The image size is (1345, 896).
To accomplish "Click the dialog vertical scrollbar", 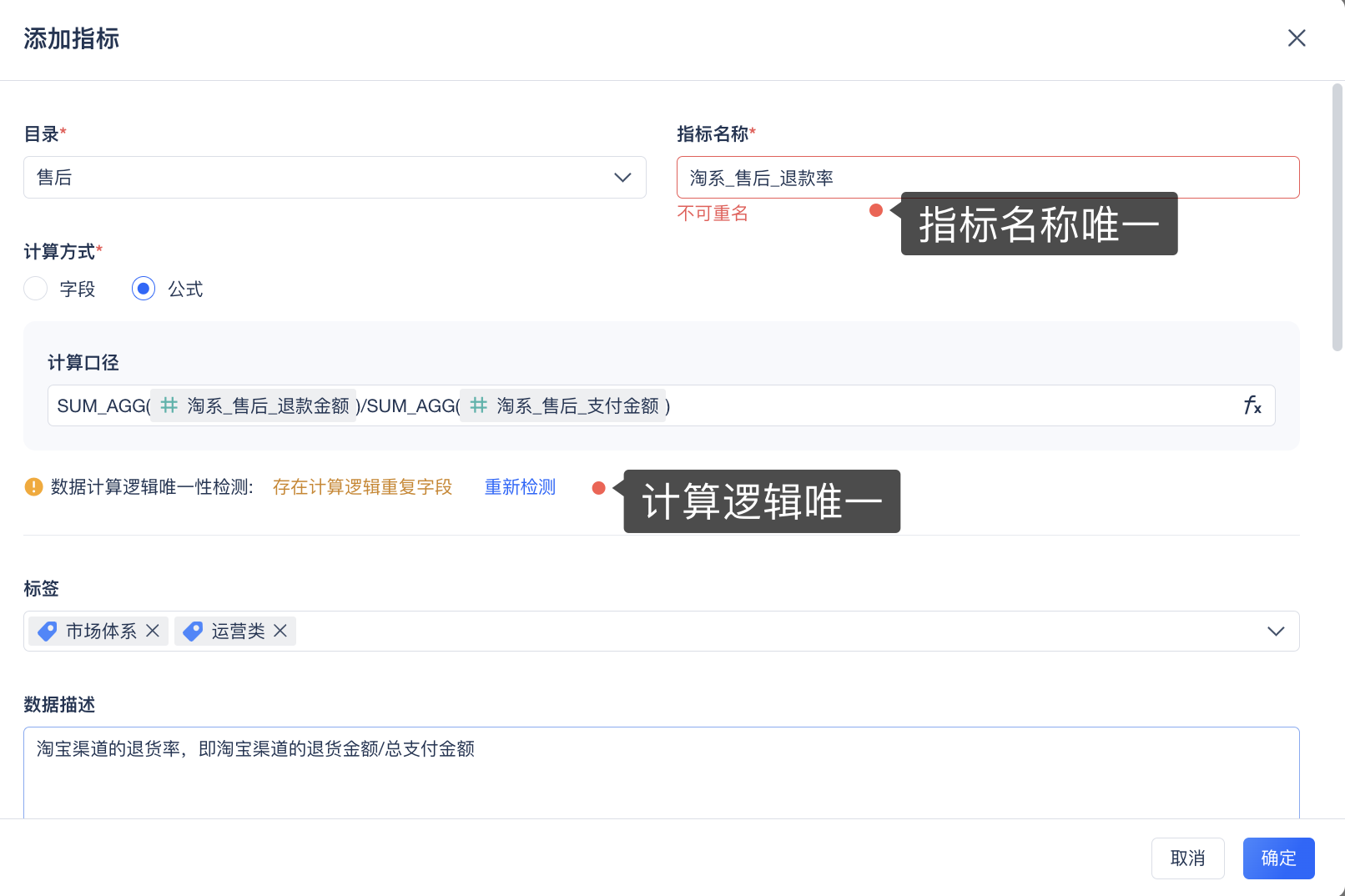I will [1337, 217].
